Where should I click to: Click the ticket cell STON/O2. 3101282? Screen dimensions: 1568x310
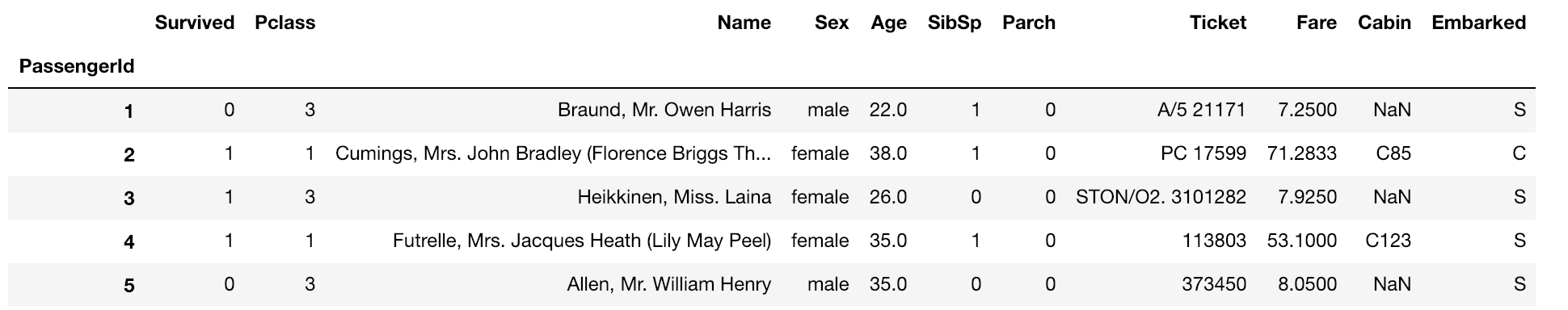coord(1161,197)
